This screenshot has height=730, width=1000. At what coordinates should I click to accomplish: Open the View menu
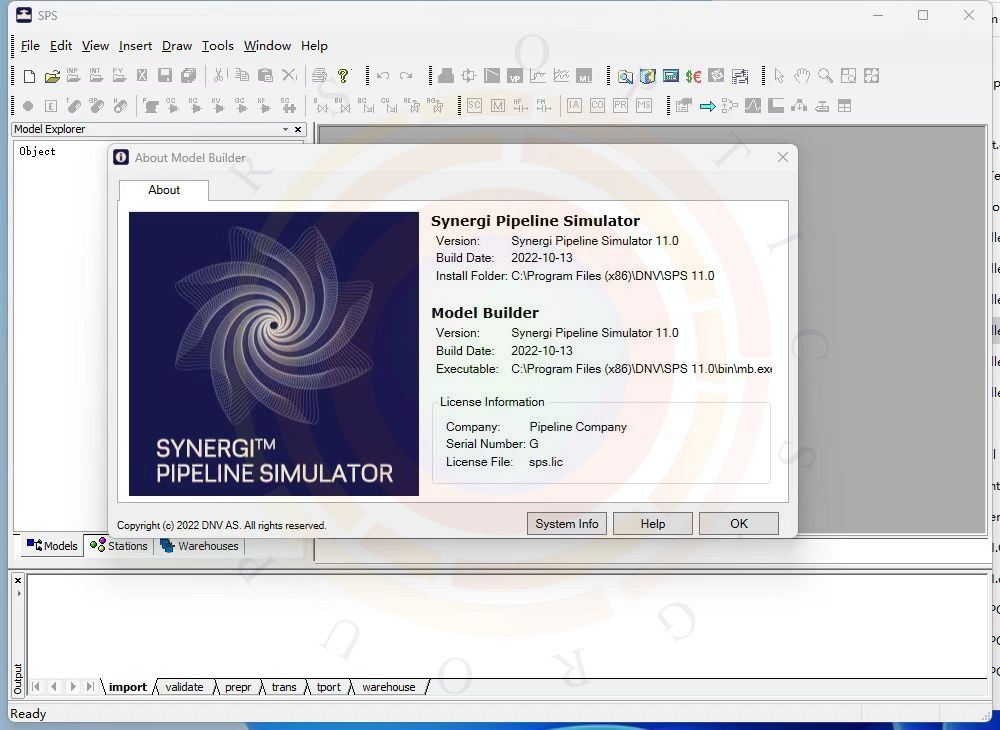tap(95, 46)
